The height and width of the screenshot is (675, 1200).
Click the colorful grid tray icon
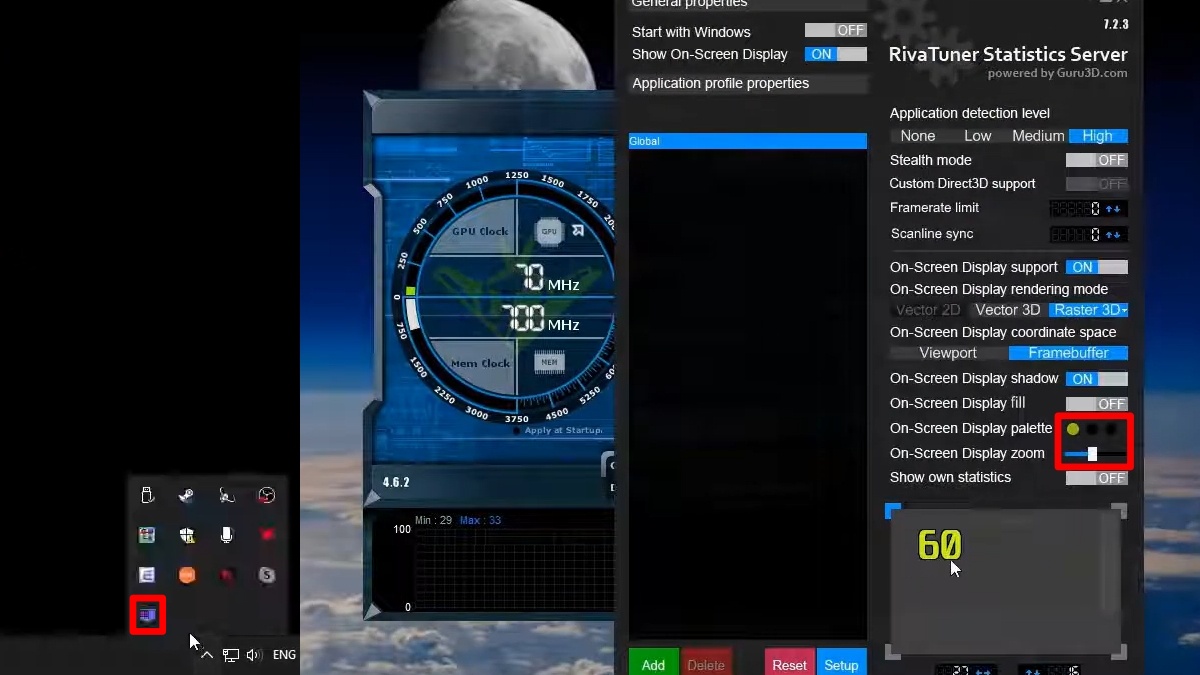pyautogui.click(x=147, y=535)
